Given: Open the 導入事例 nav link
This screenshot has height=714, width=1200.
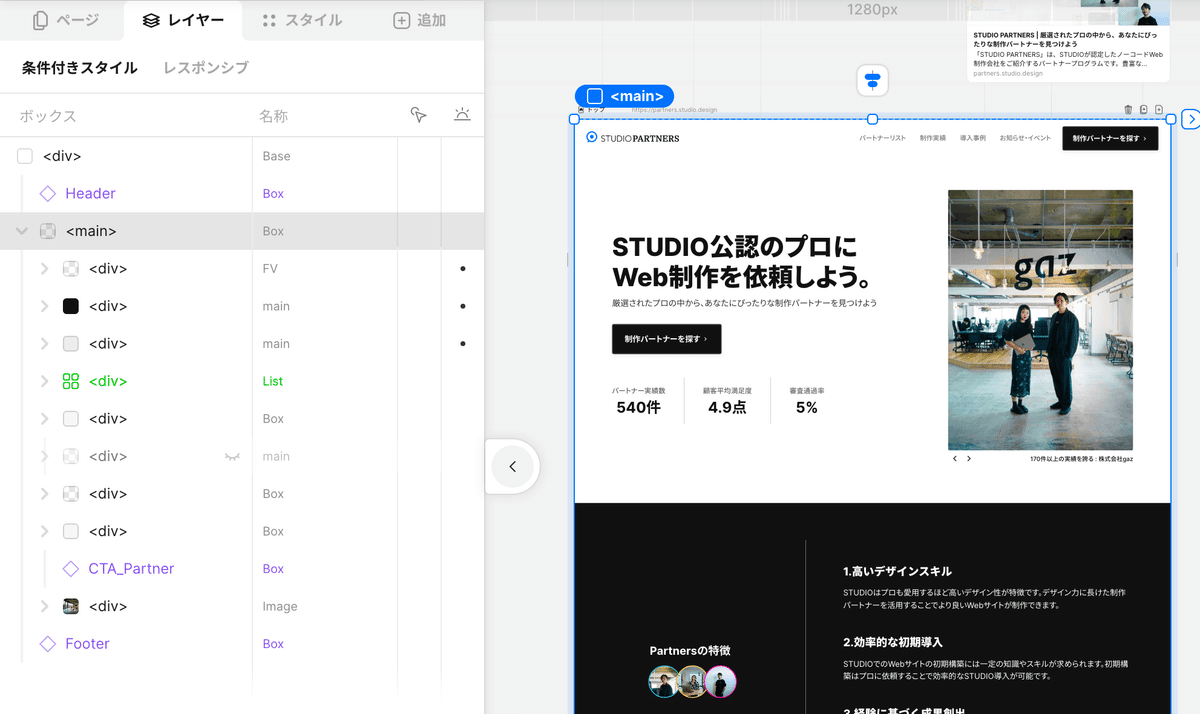Looking at the screenshot, I should point(973,138).
